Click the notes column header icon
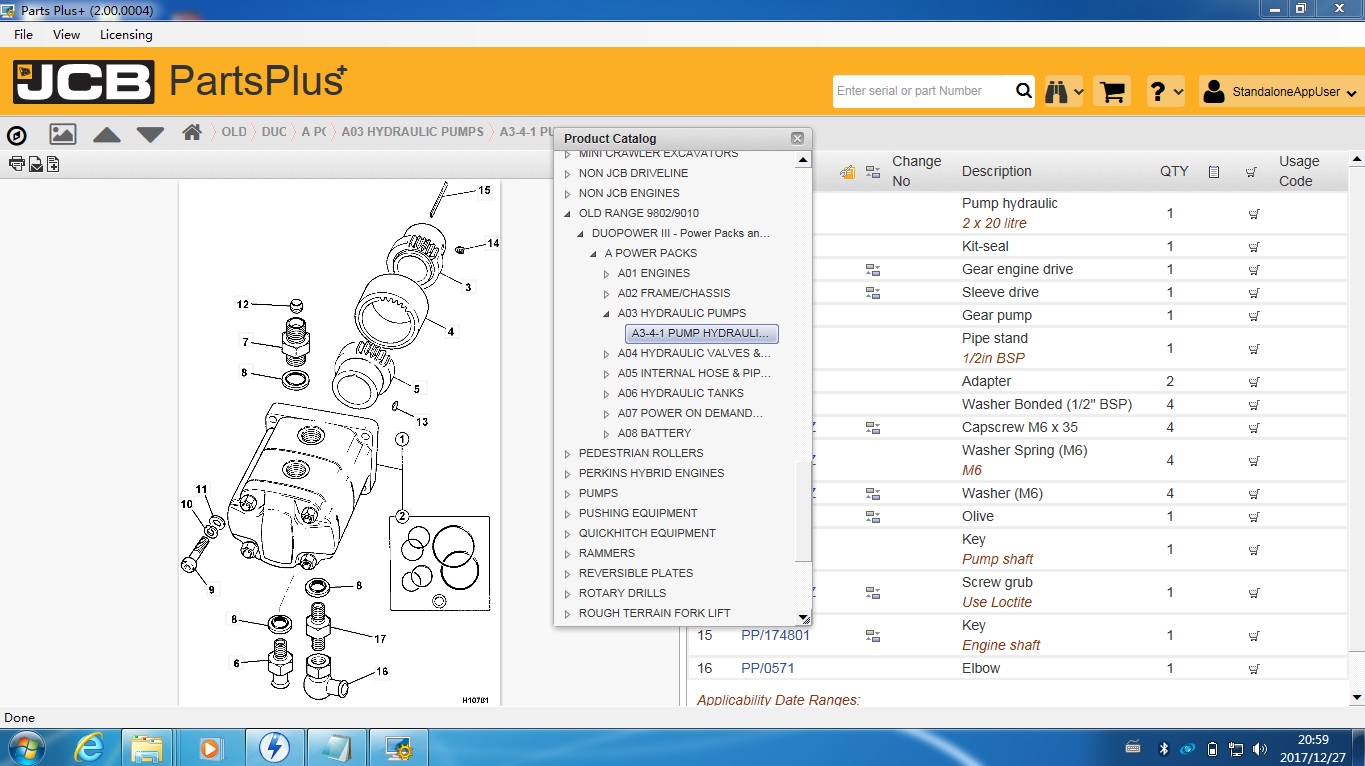This screenshot has width=1365, height=766. pyautogui.click(x=1214, y=172)
